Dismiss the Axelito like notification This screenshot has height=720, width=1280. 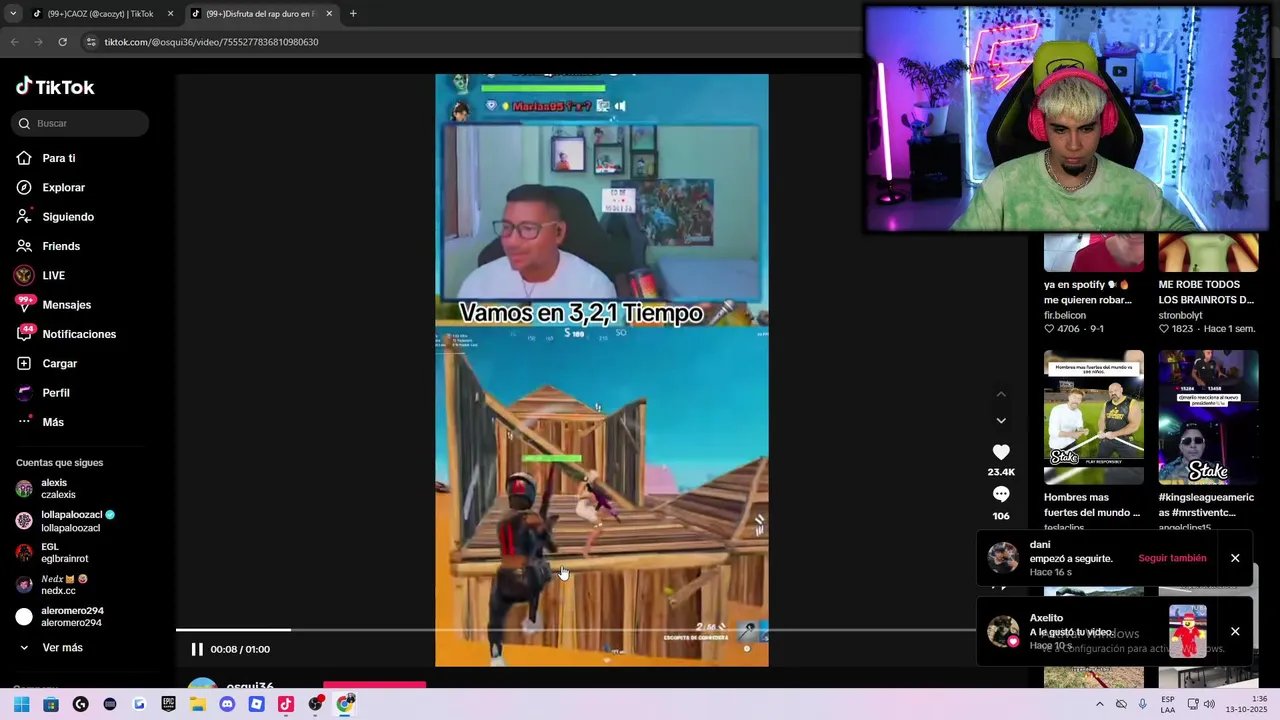[1235, 632]
